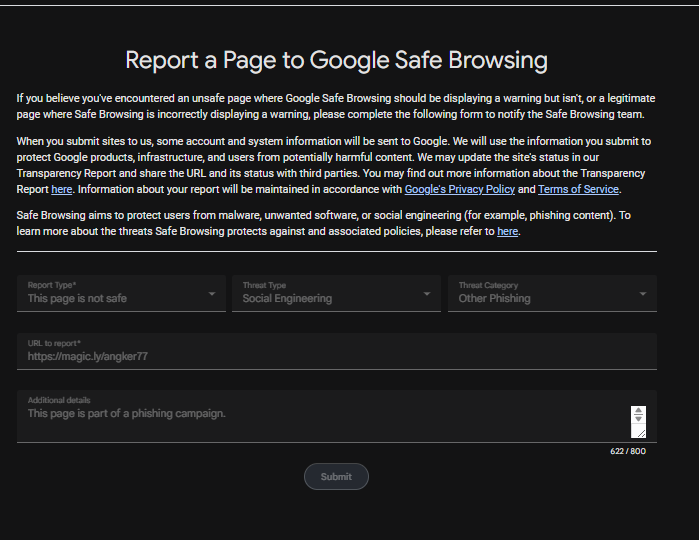Click the Additional details text area
Viewport: 699px width, 540px height.
click(x=337, y=416)
